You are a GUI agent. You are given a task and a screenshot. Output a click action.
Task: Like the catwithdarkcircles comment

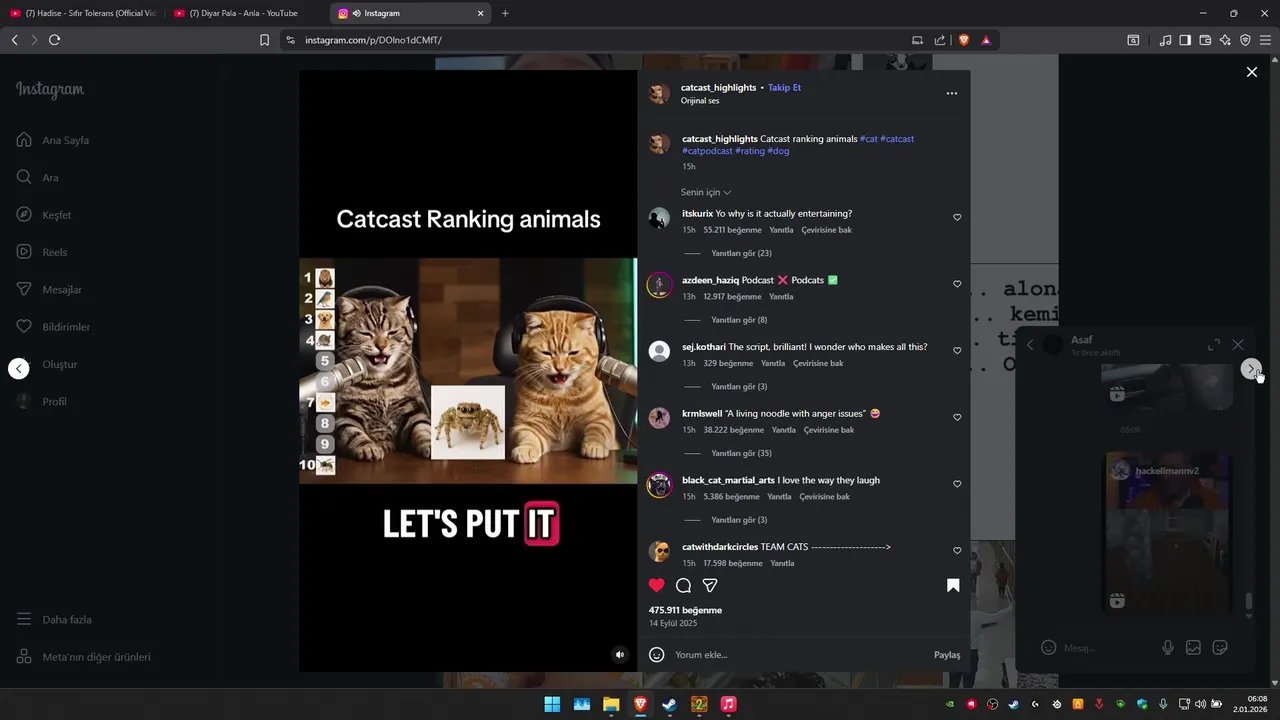pyautogui.click(x=957, y=551)
